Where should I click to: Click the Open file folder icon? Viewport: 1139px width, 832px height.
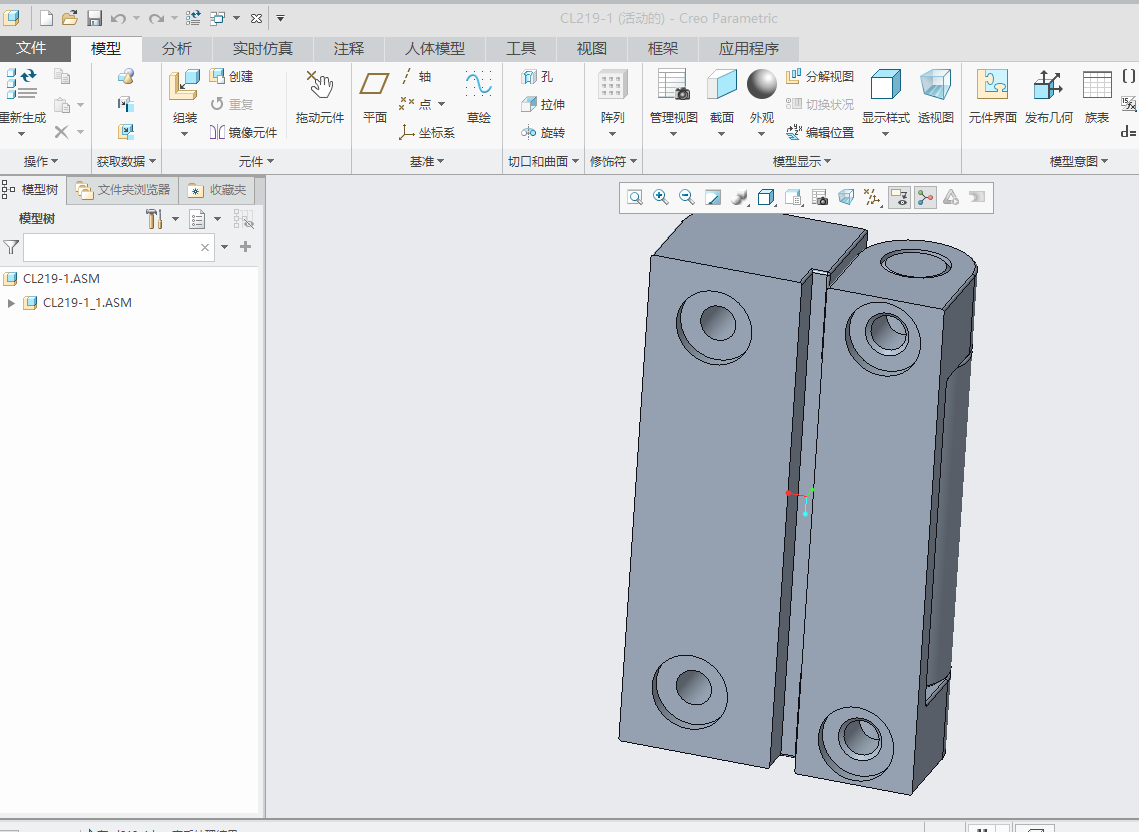pyautogui.click(x=70, y=18)
